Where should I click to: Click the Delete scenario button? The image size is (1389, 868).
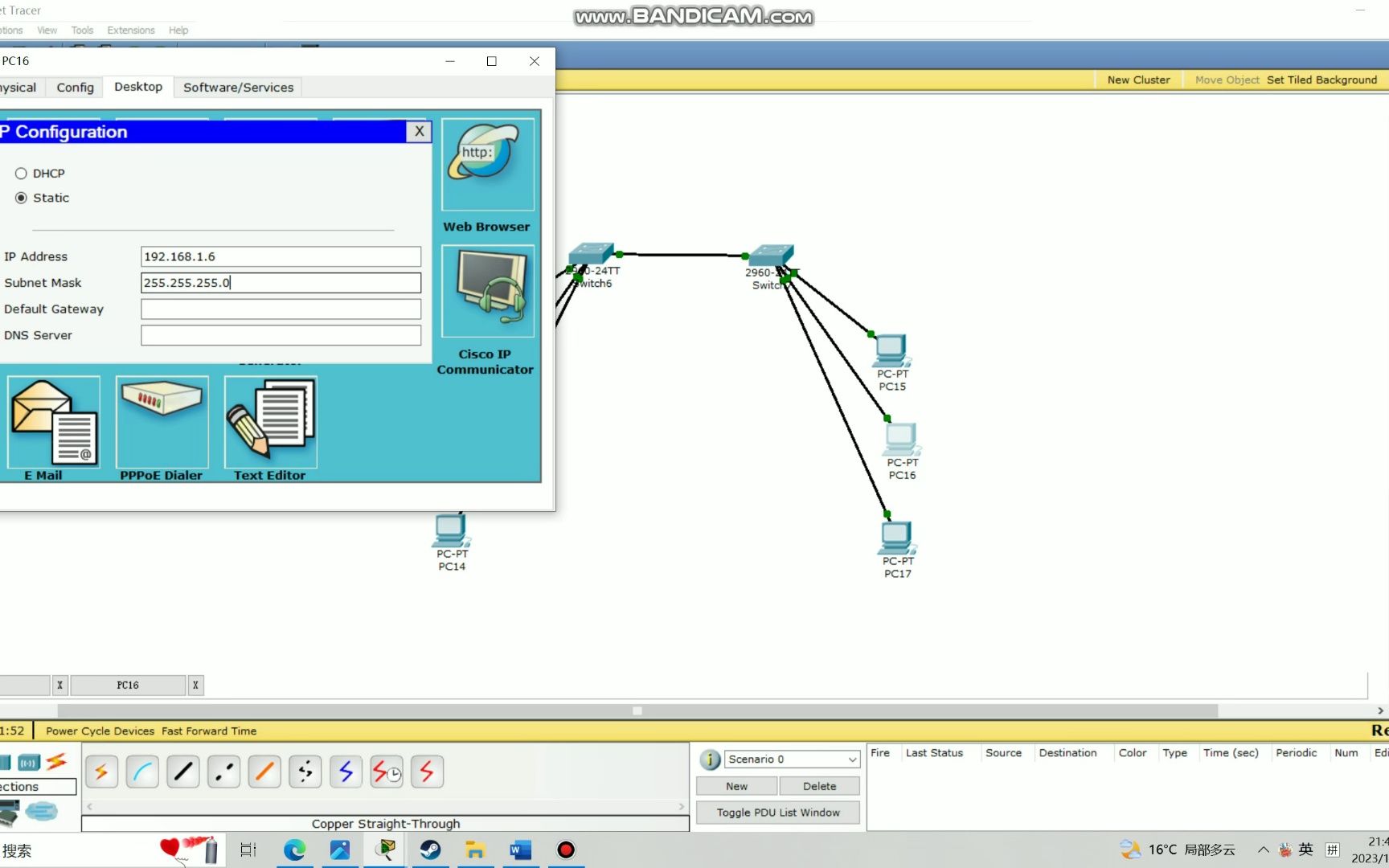pyautogui.click(x=819, y=786)
